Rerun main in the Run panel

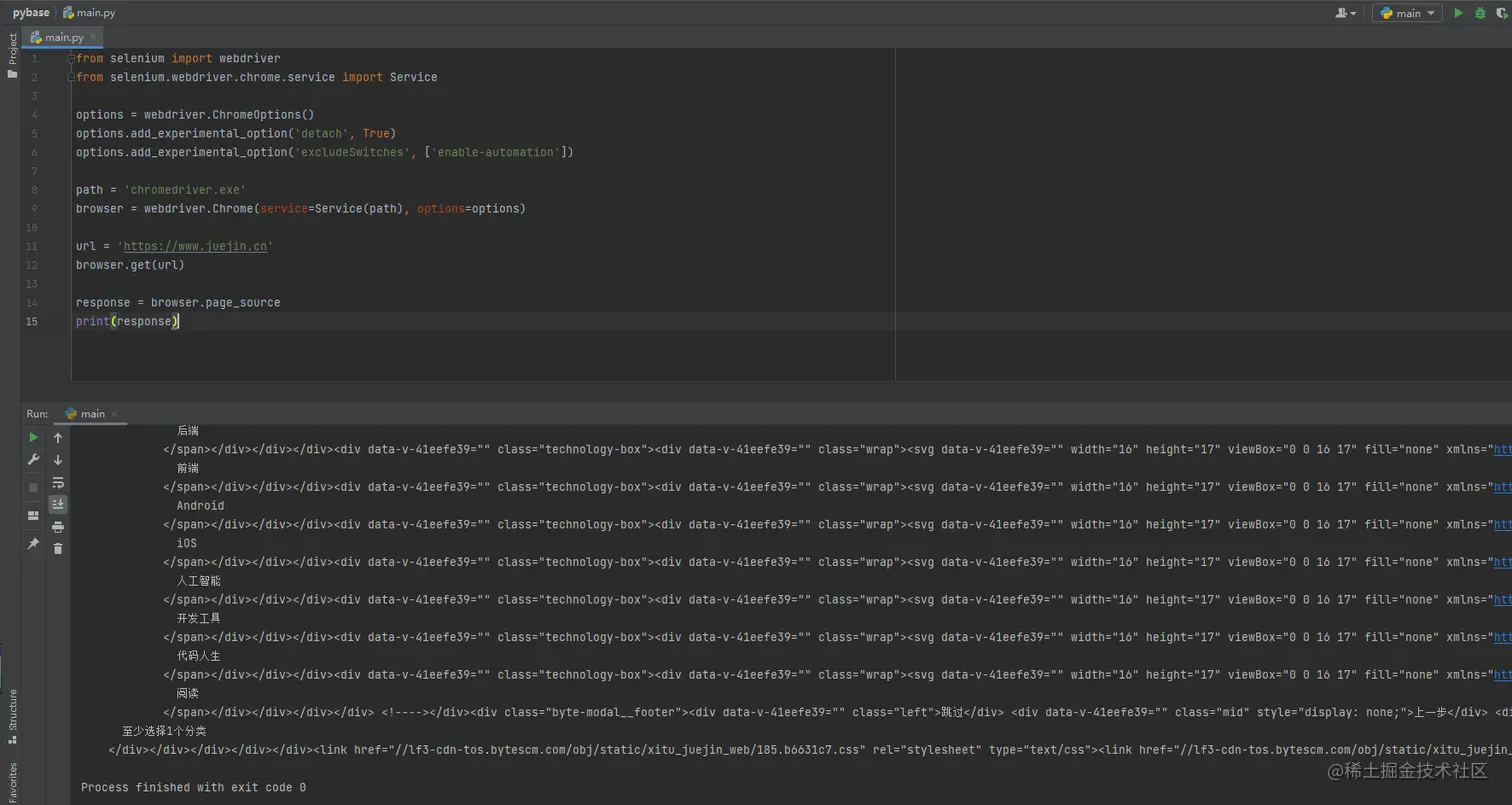click(33, 437)
